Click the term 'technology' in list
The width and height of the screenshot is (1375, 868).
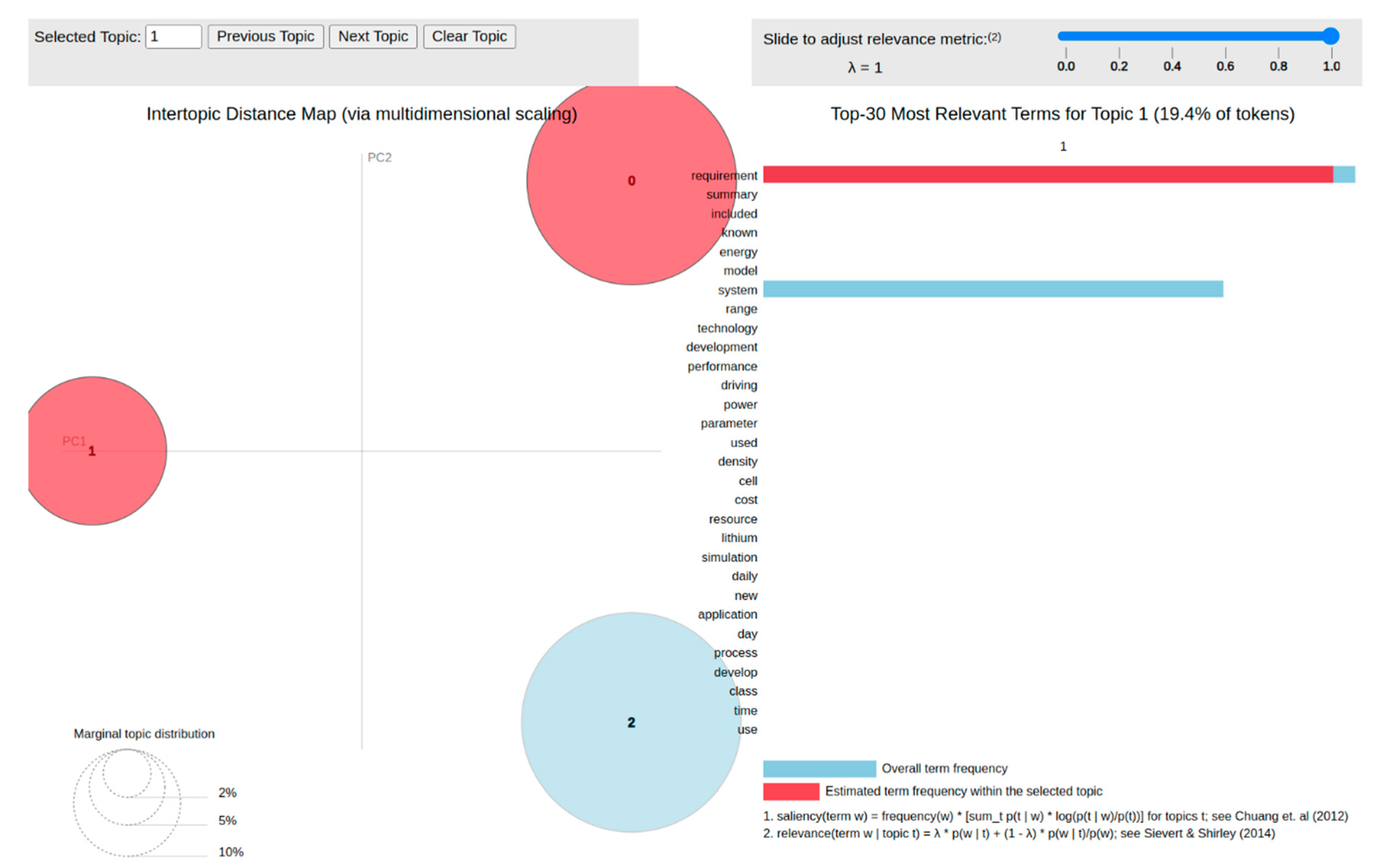tap(727, 328)
